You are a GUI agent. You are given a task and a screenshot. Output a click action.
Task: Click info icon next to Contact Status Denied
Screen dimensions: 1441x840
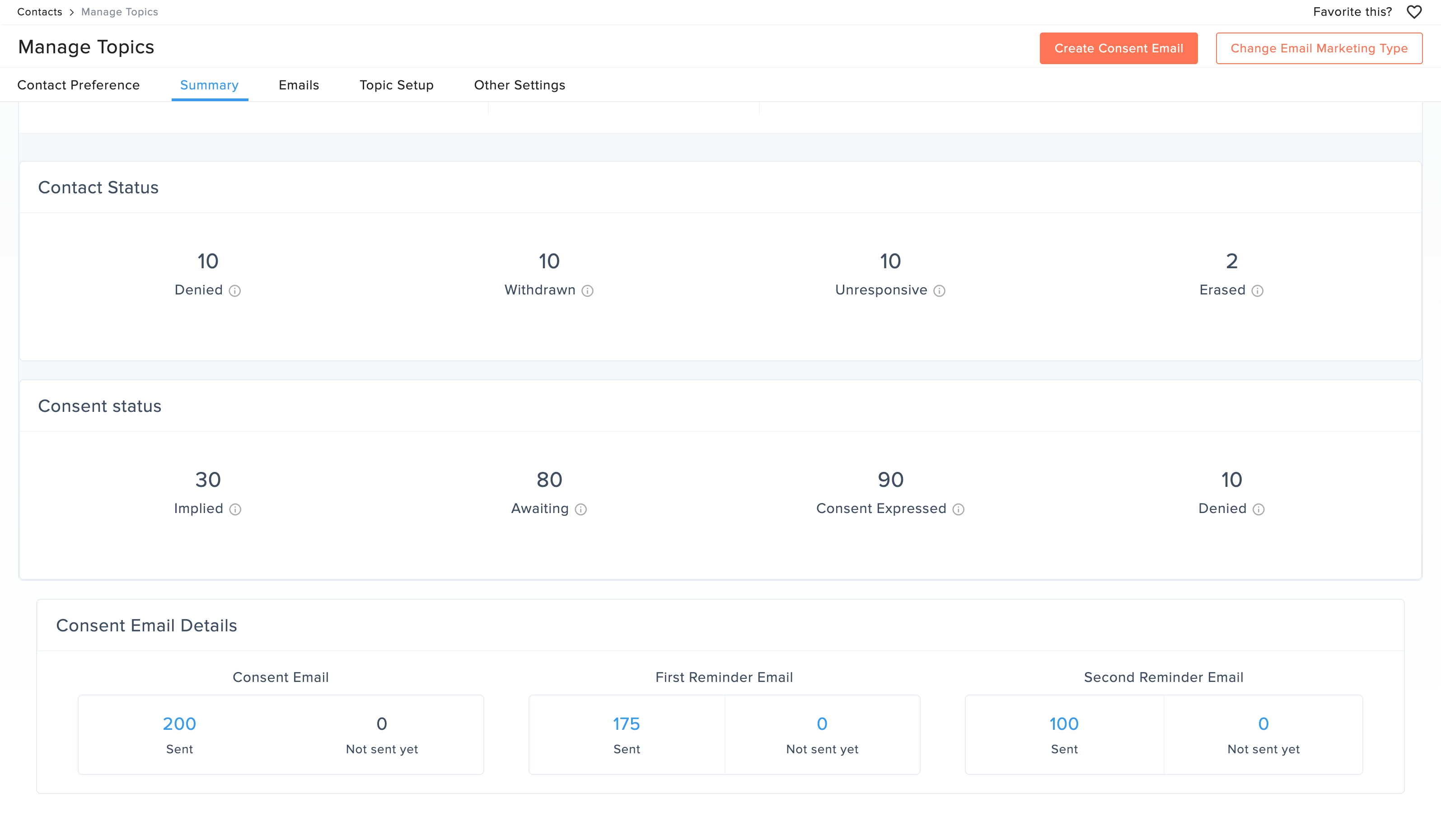[x=234, y=290]
